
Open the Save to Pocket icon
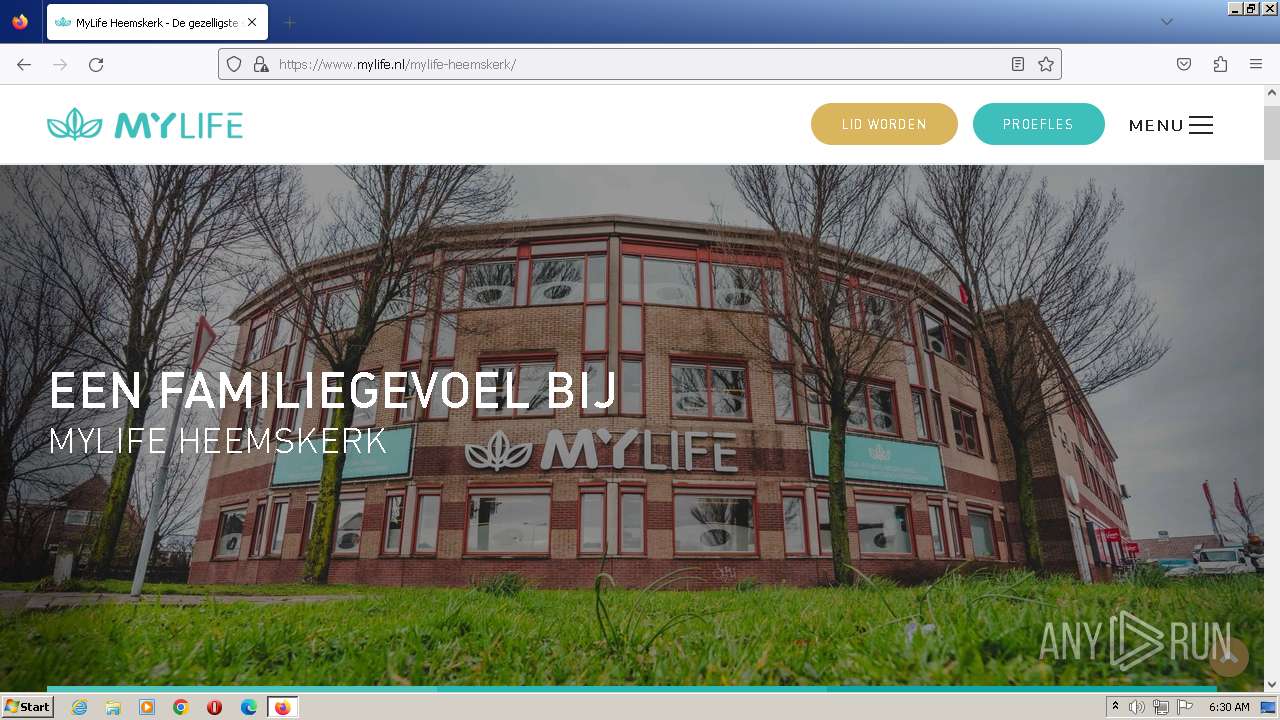pyautogui.click(x=1184, y=64)
